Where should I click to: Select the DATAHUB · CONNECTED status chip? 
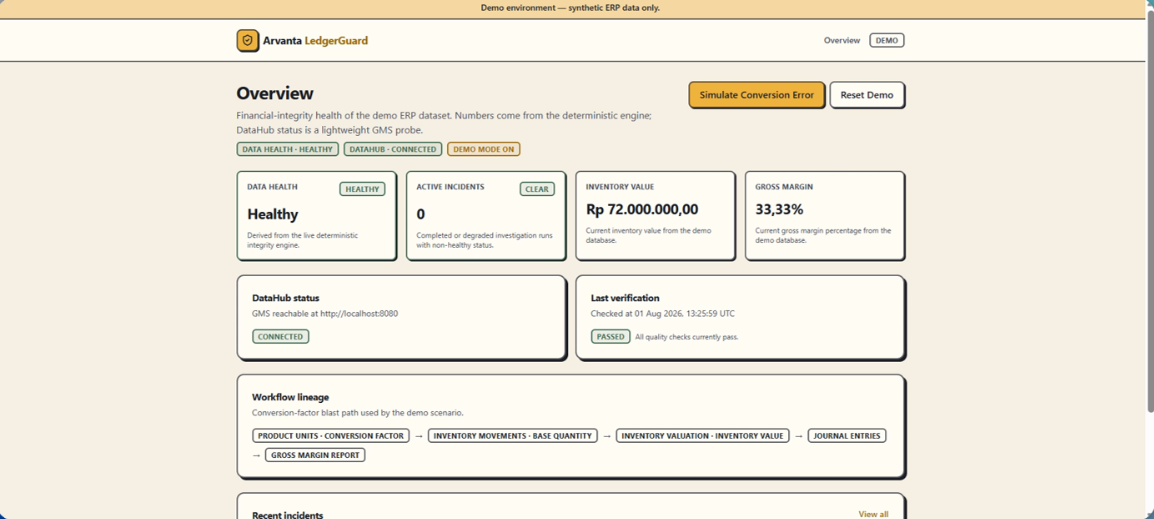pyautogui.click(x=393, y=149)
